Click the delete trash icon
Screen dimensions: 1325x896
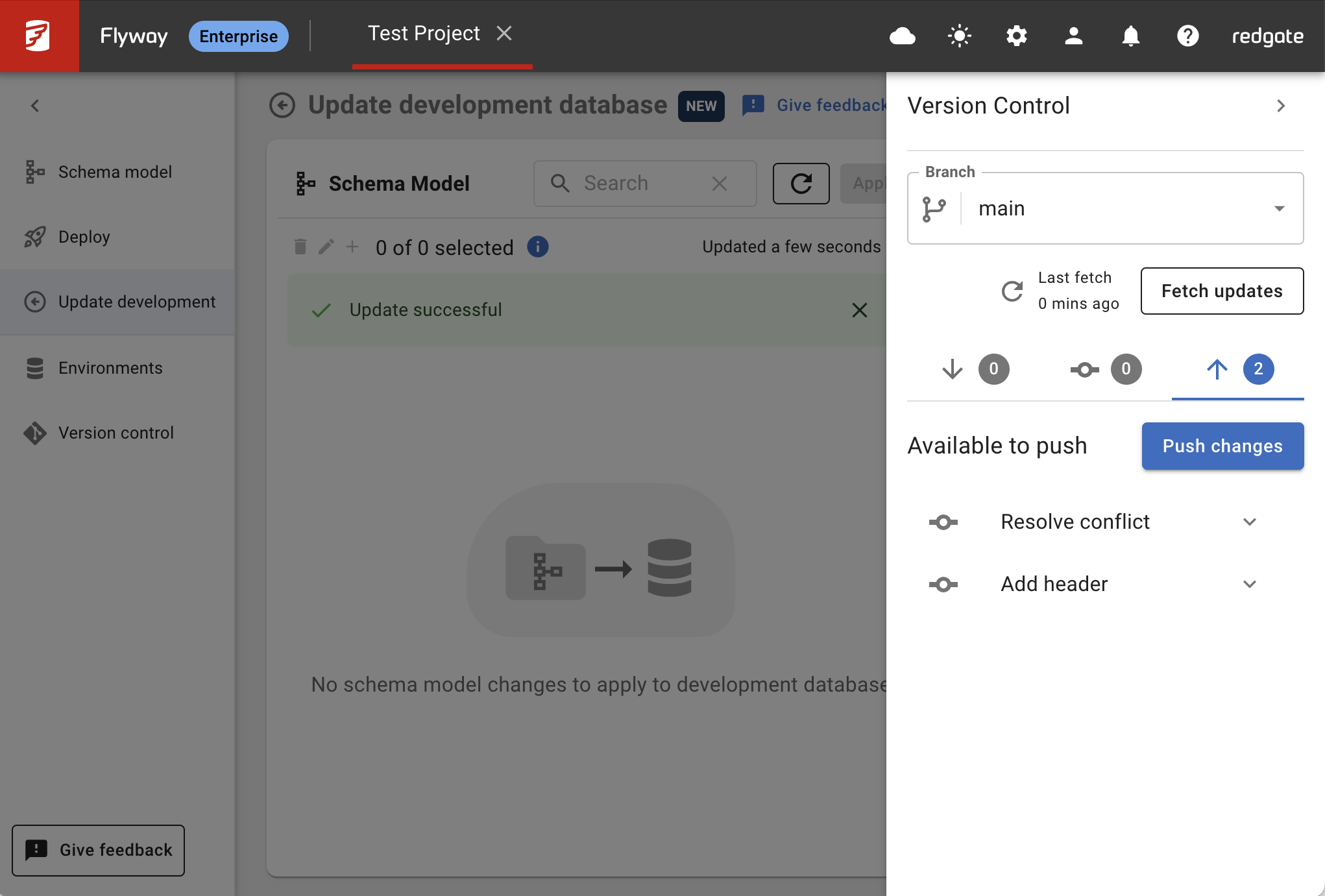pos(300,247)
